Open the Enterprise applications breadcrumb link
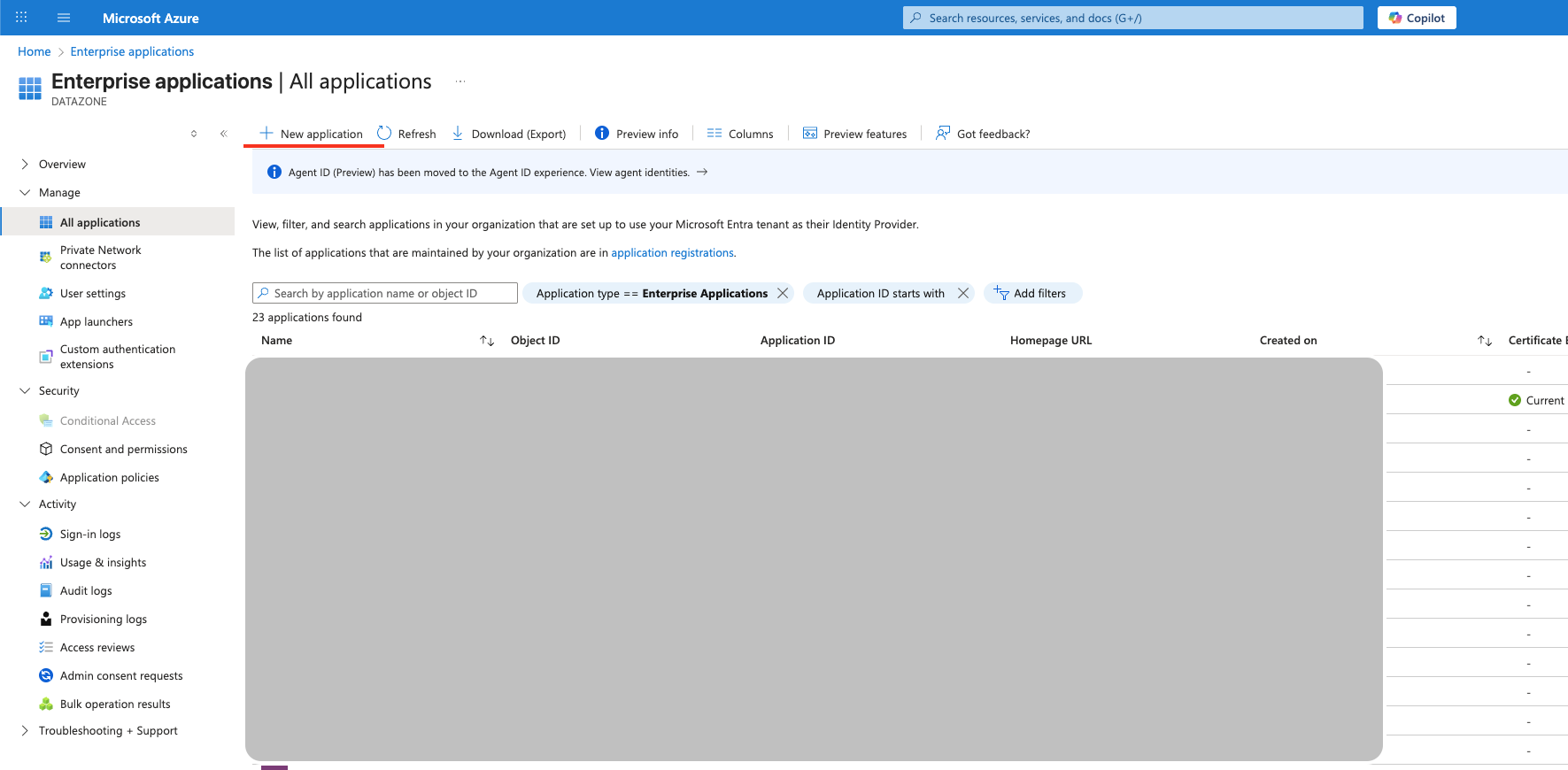The height and width of the screenshot is (770, 1568). 132,51
